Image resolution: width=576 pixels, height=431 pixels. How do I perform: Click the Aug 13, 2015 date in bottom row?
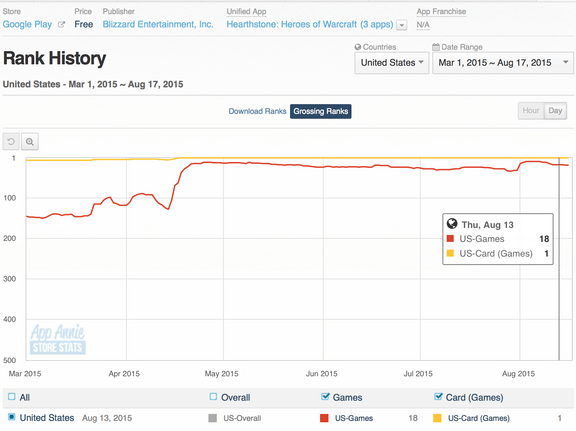click(107, 418)
